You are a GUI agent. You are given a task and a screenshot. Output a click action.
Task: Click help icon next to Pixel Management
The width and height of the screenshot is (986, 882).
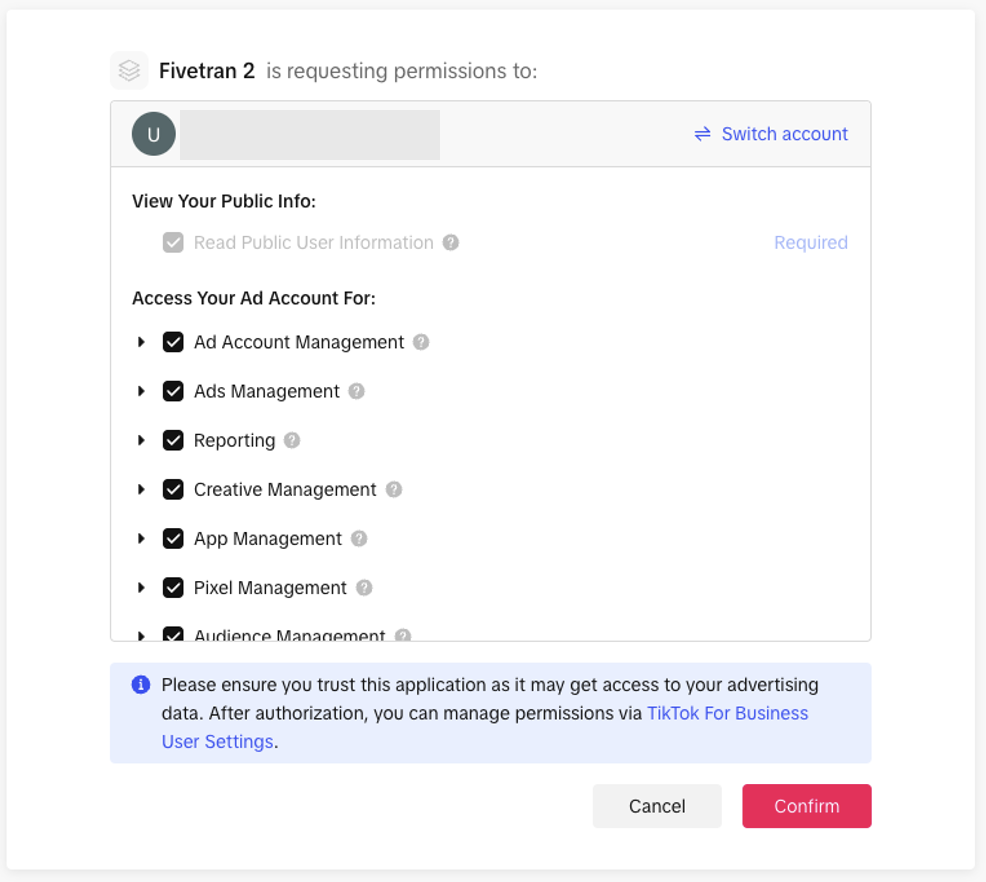coord(364,587)
